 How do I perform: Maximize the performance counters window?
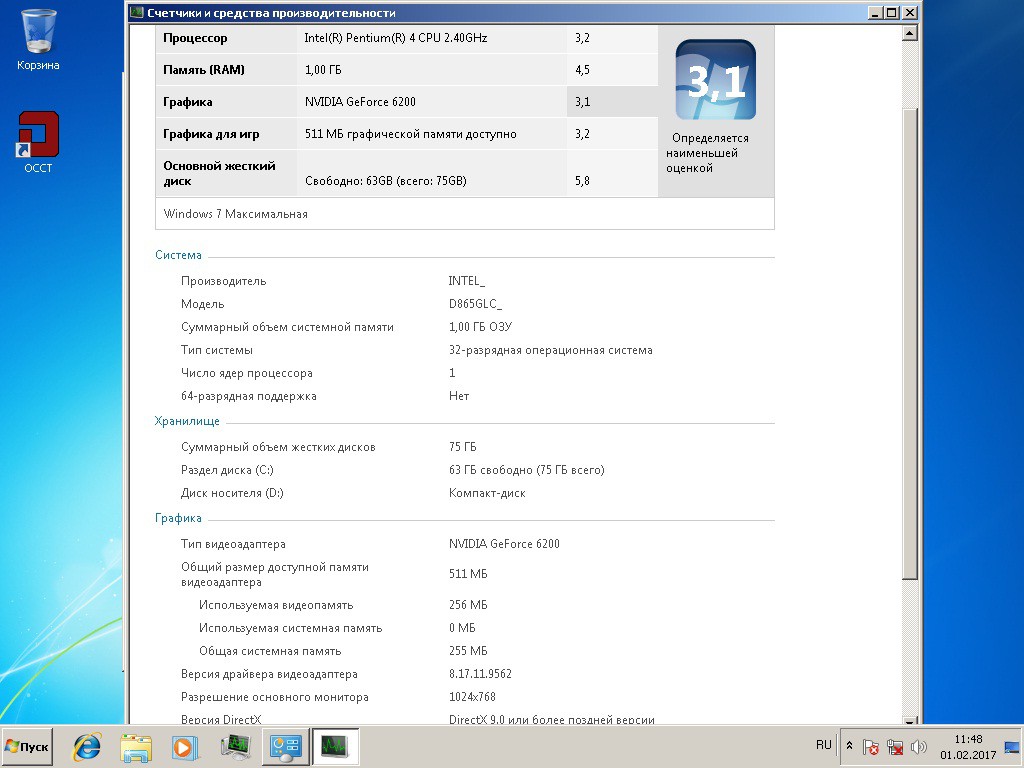[x=892, y=12]
